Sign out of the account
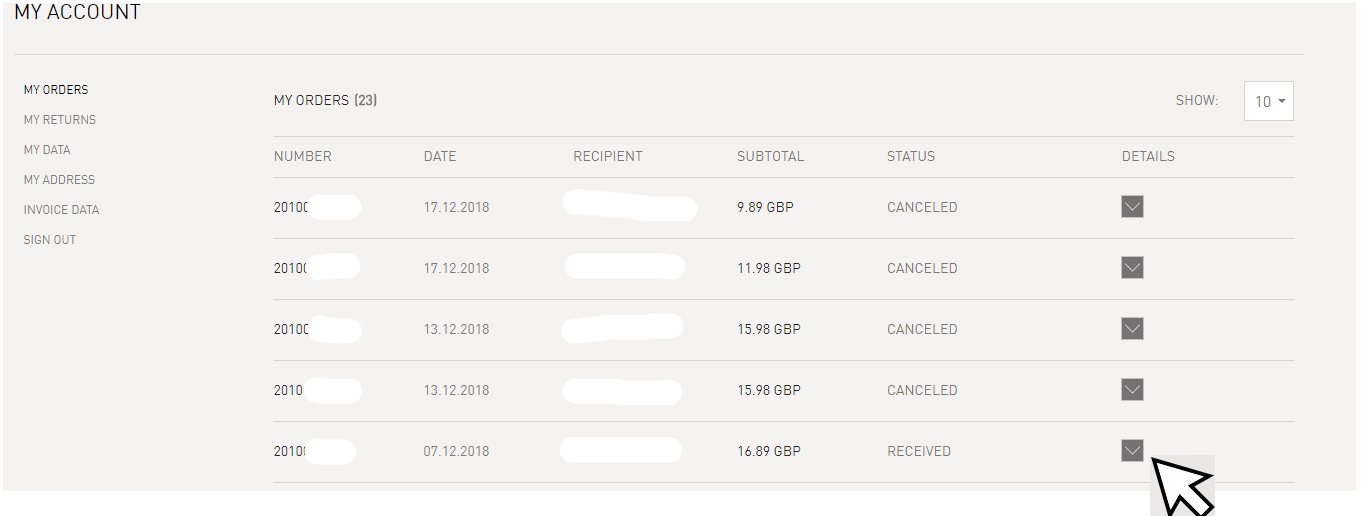 (50, 240)
